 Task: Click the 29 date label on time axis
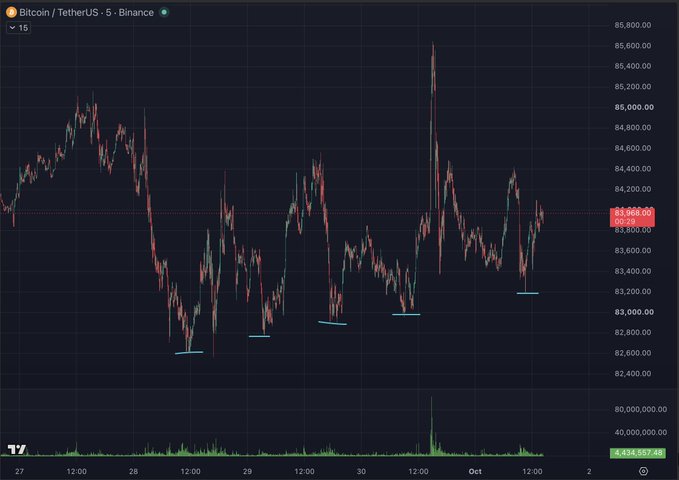click(247, 471)
